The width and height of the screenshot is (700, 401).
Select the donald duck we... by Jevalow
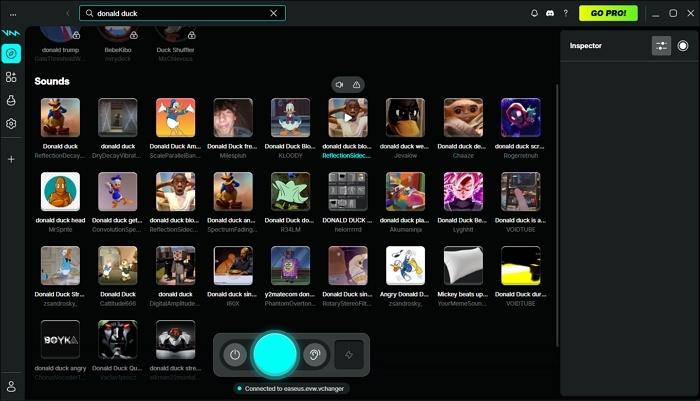(x=405, y=118)
